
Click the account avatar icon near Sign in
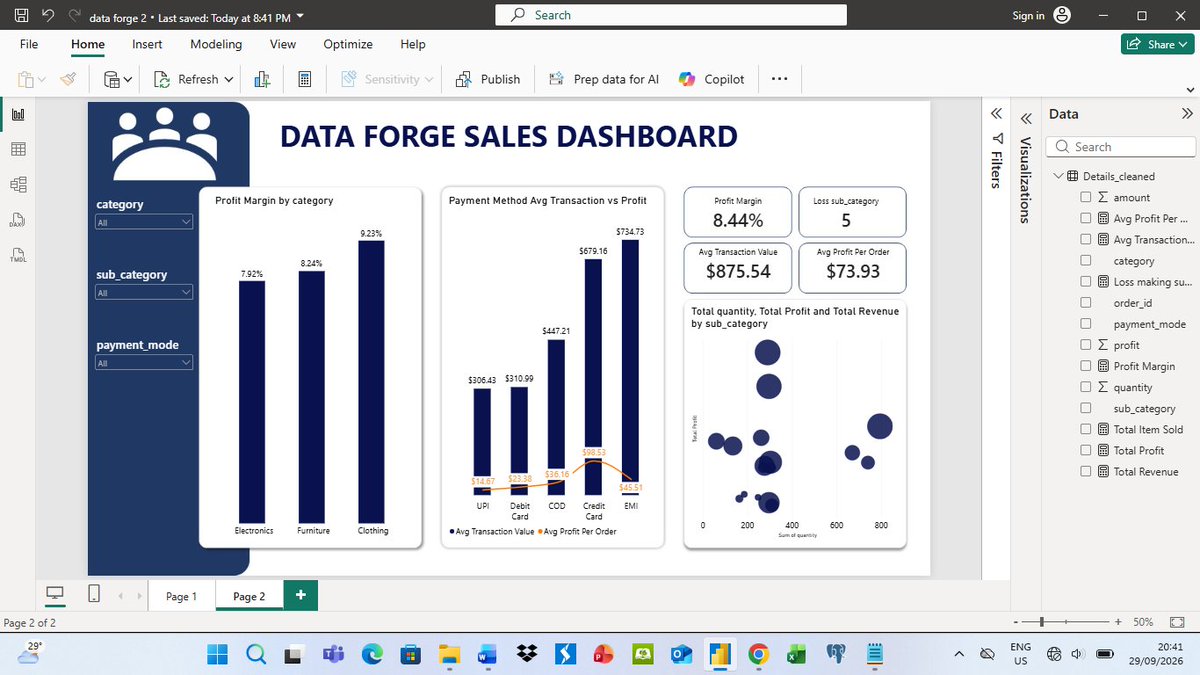tap(1062, 15)
